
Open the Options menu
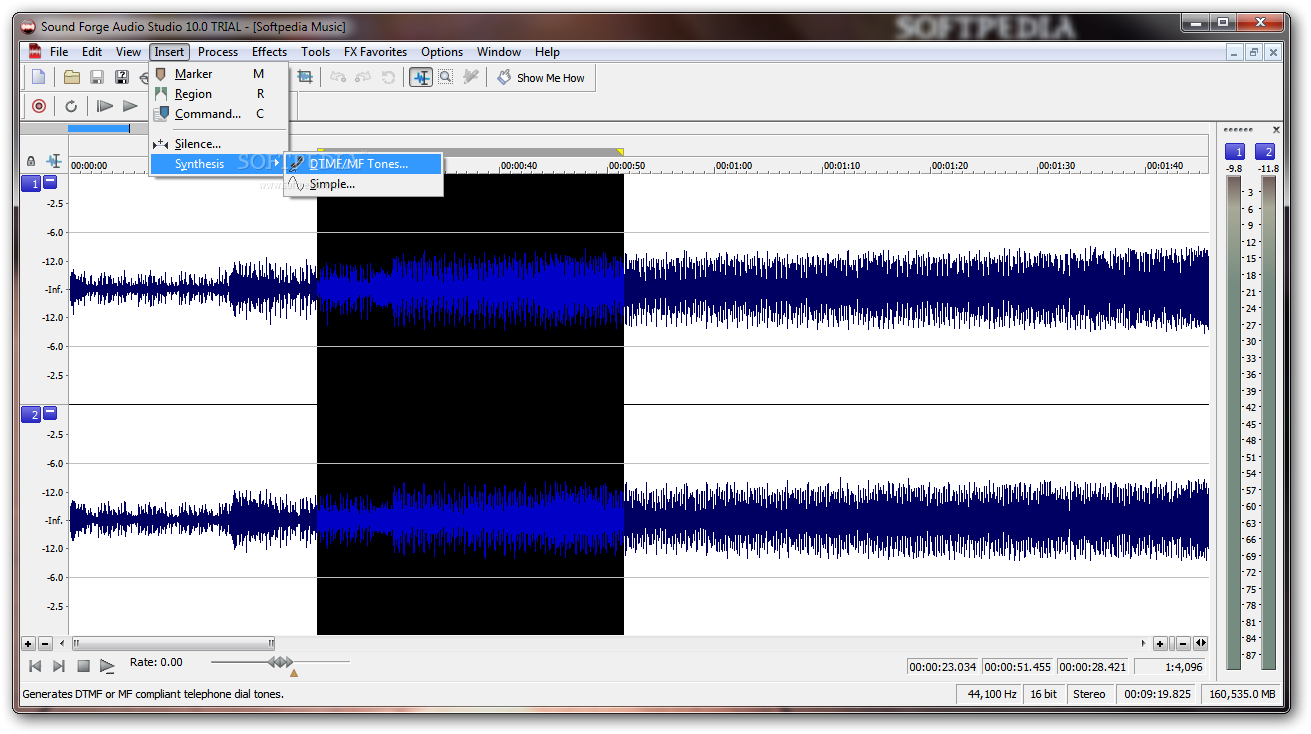(x=442, y=52)
